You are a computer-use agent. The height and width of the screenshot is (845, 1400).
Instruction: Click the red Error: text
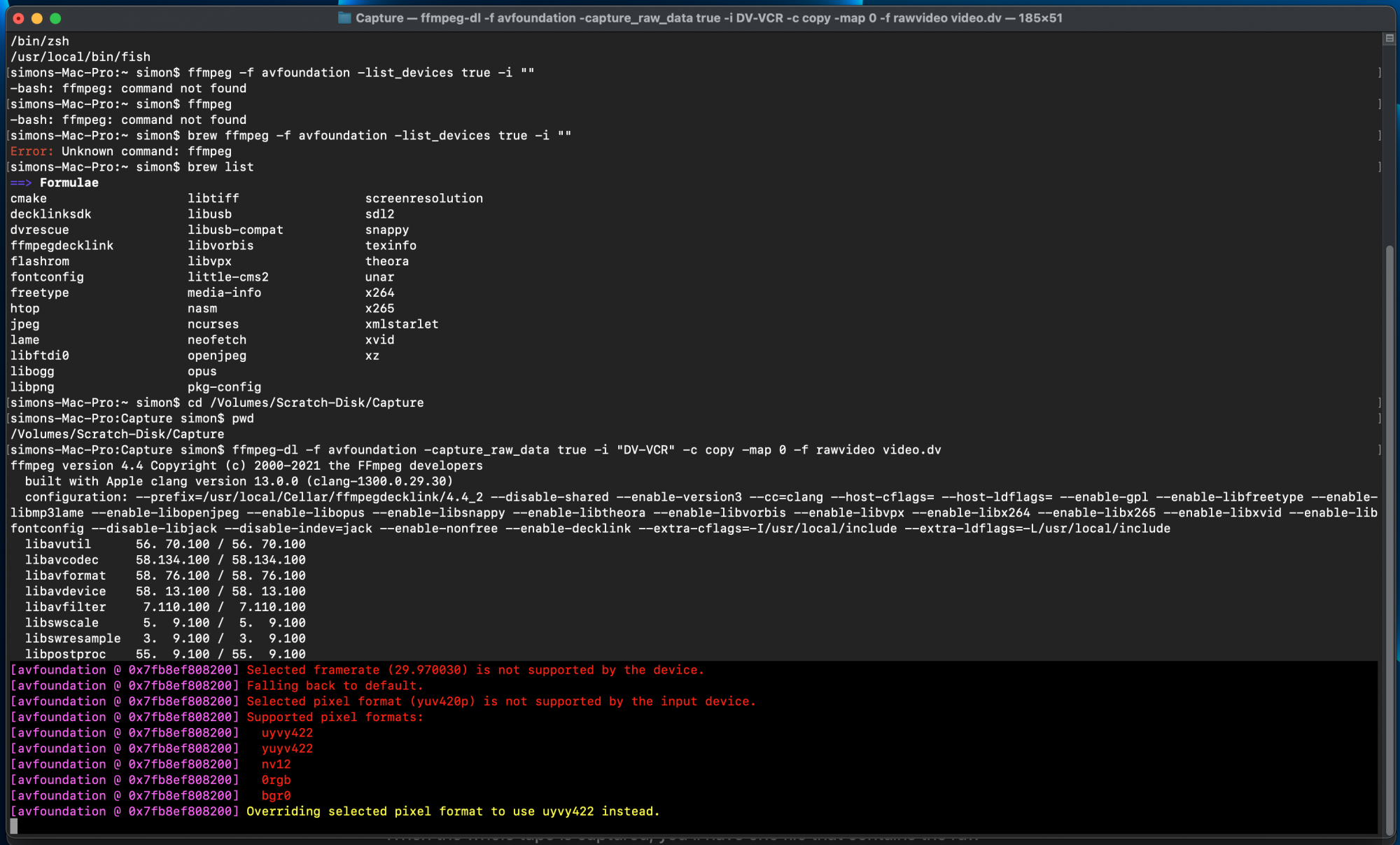(x=31, y=151)
